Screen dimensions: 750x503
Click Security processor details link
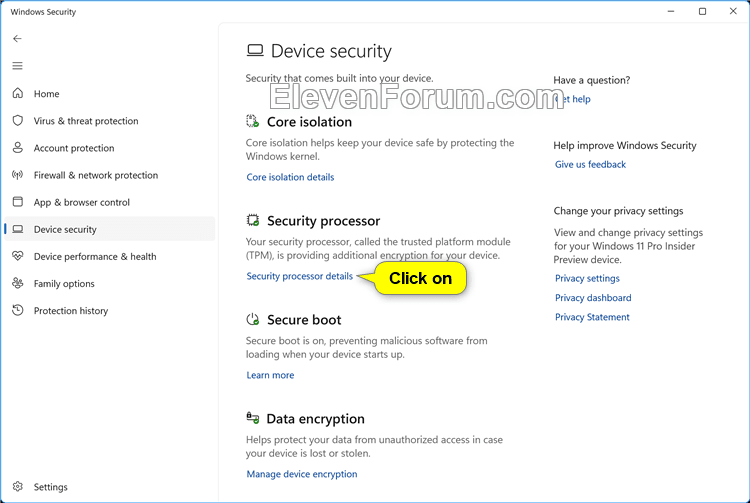[299, 276]
